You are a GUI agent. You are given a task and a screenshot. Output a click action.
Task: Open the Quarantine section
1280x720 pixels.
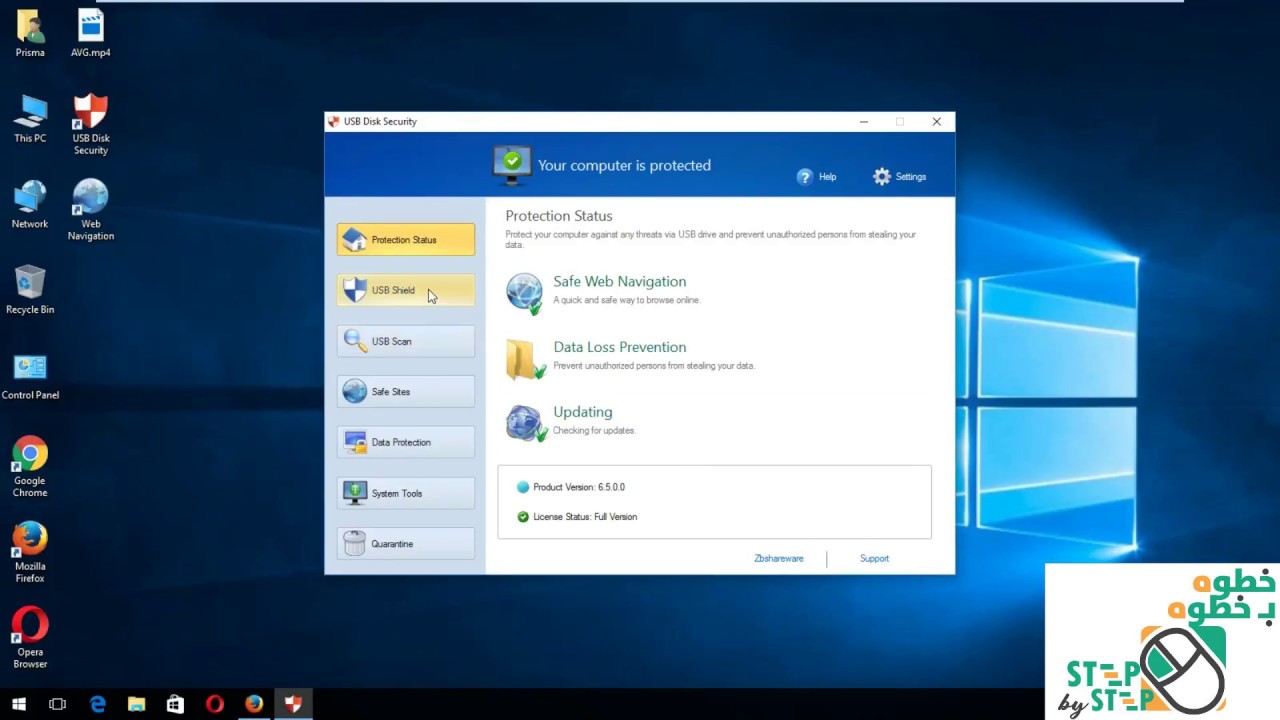406,544
